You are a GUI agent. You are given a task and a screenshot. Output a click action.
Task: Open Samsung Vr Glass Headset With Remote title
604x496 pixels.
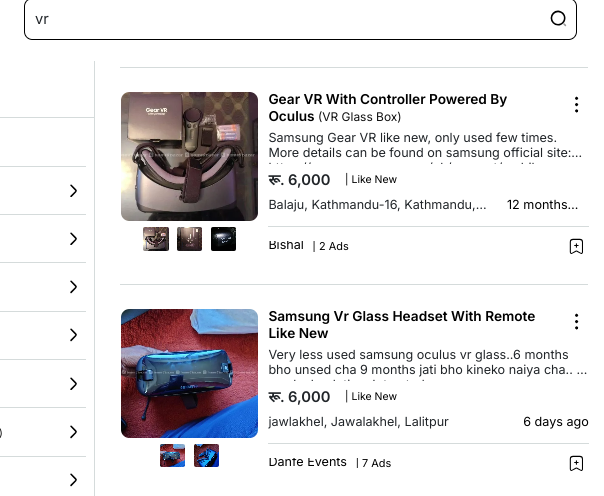coord(402,325)
